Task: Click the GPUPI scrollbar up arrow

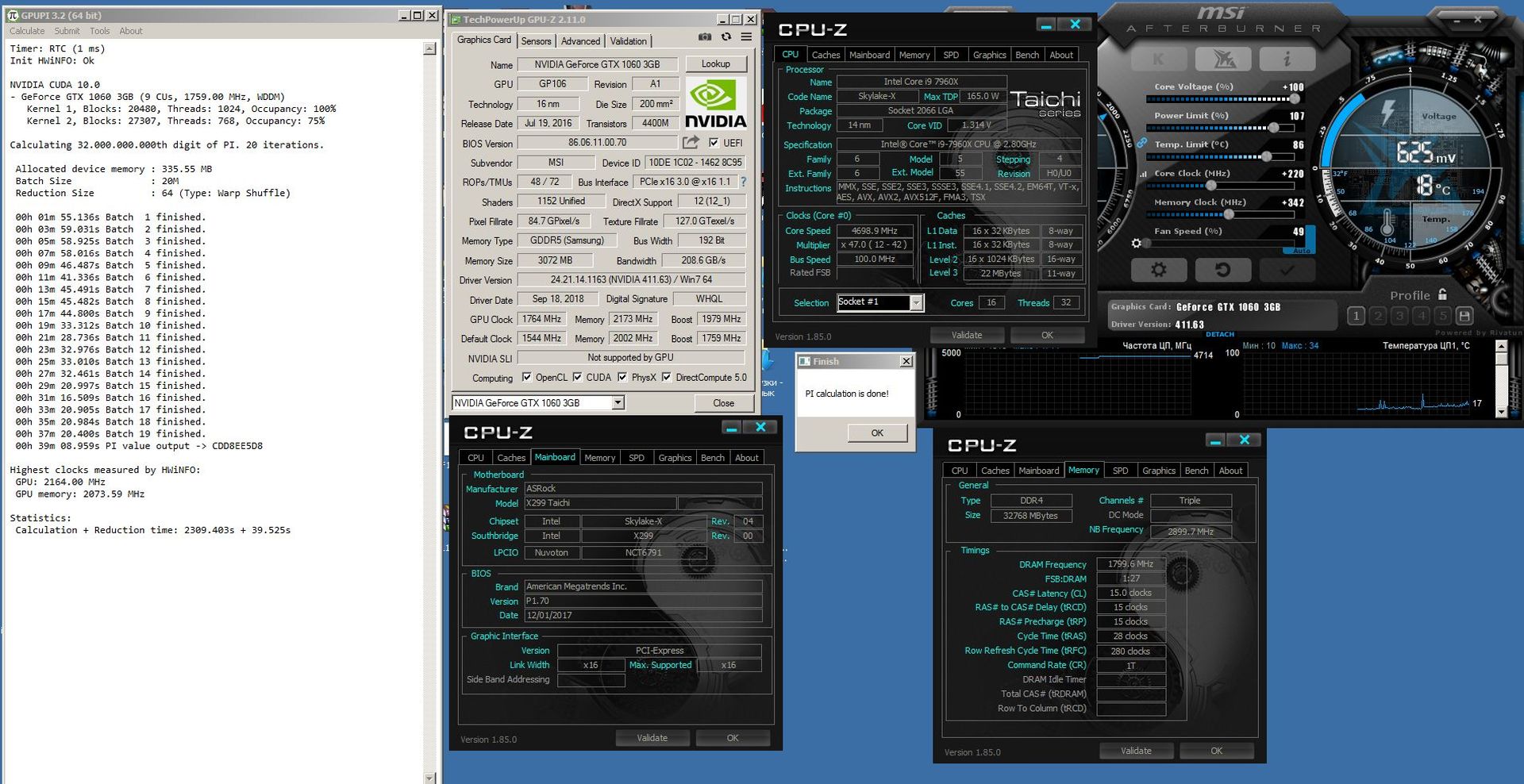Action: tap(429, 48)
